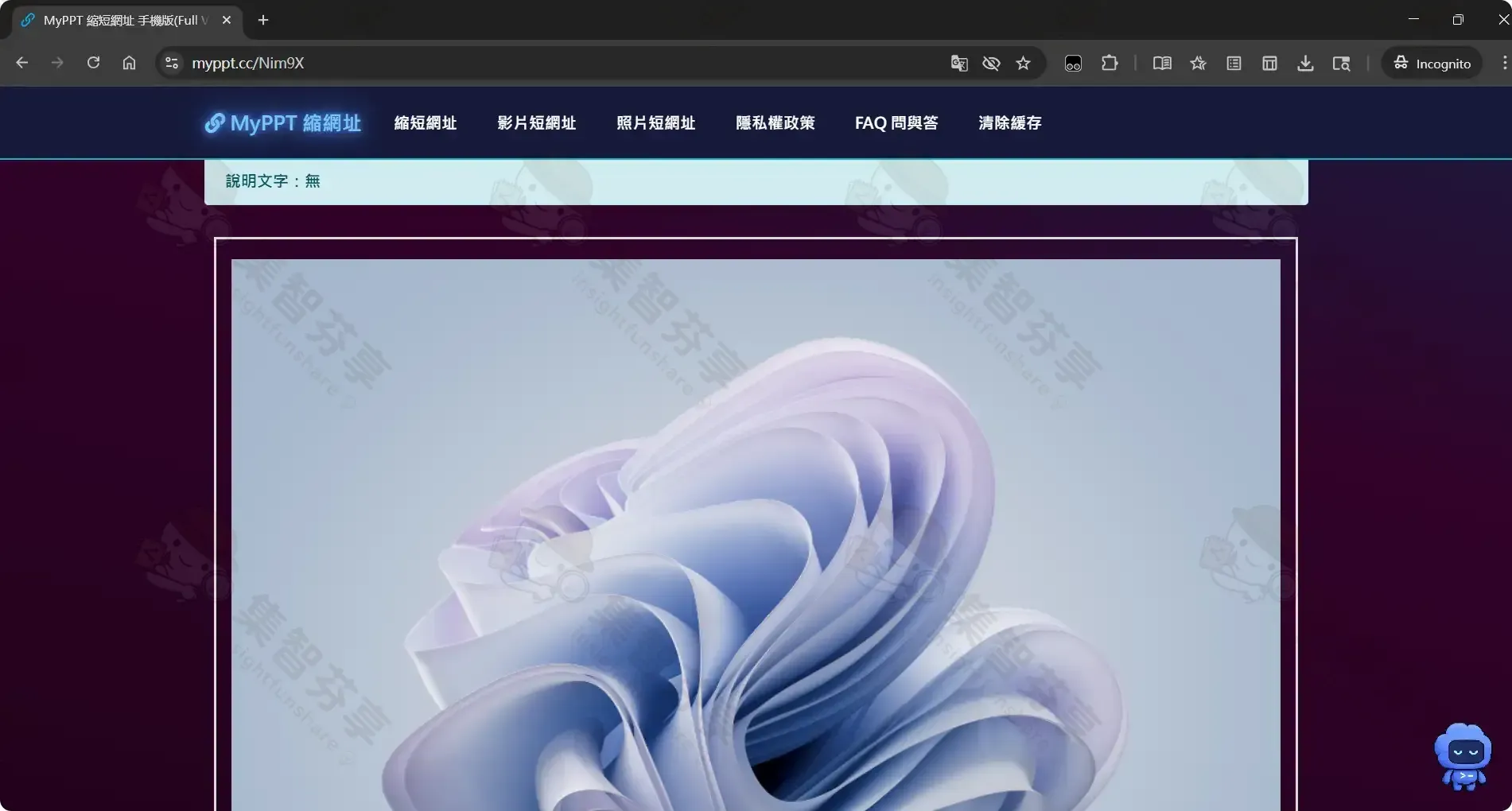
Task: Open reading mode book icon
Action: [x=1162, y=63]
